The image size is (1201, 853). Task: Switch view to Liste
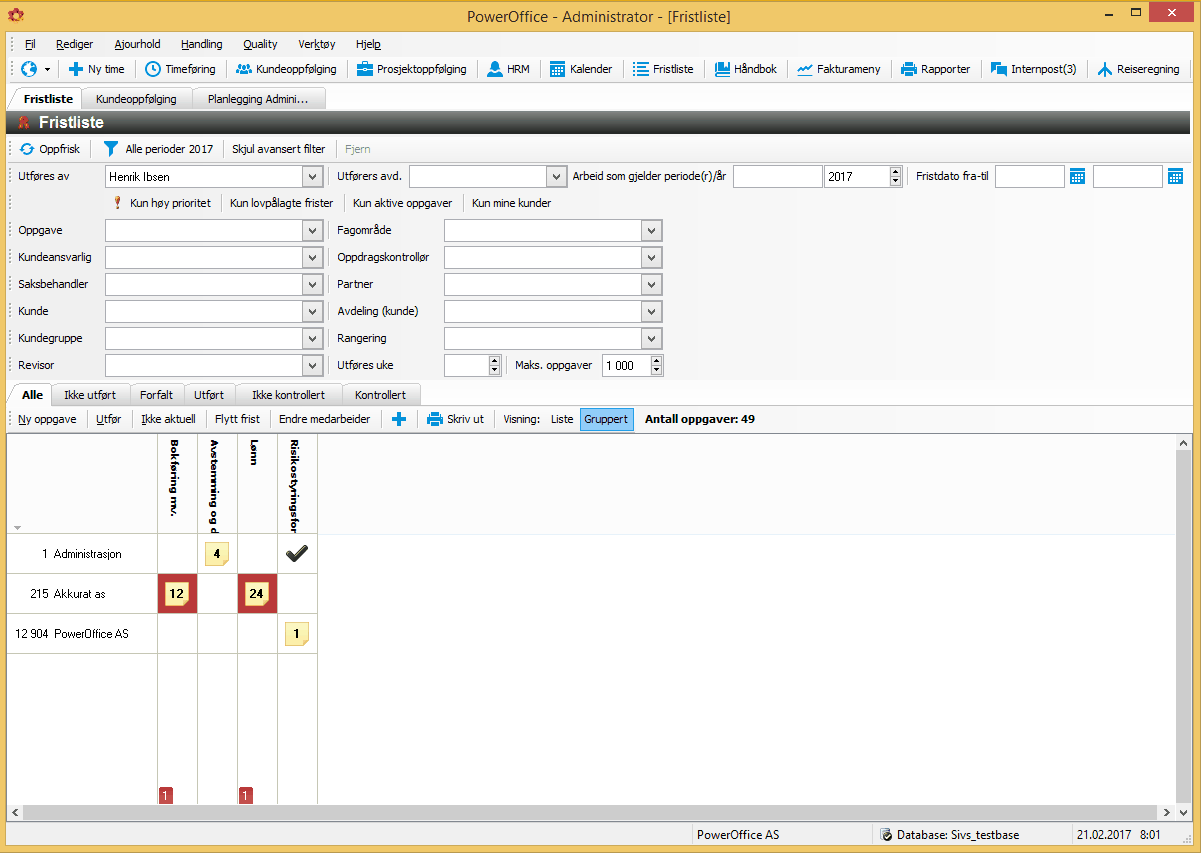tap(562, 419)
